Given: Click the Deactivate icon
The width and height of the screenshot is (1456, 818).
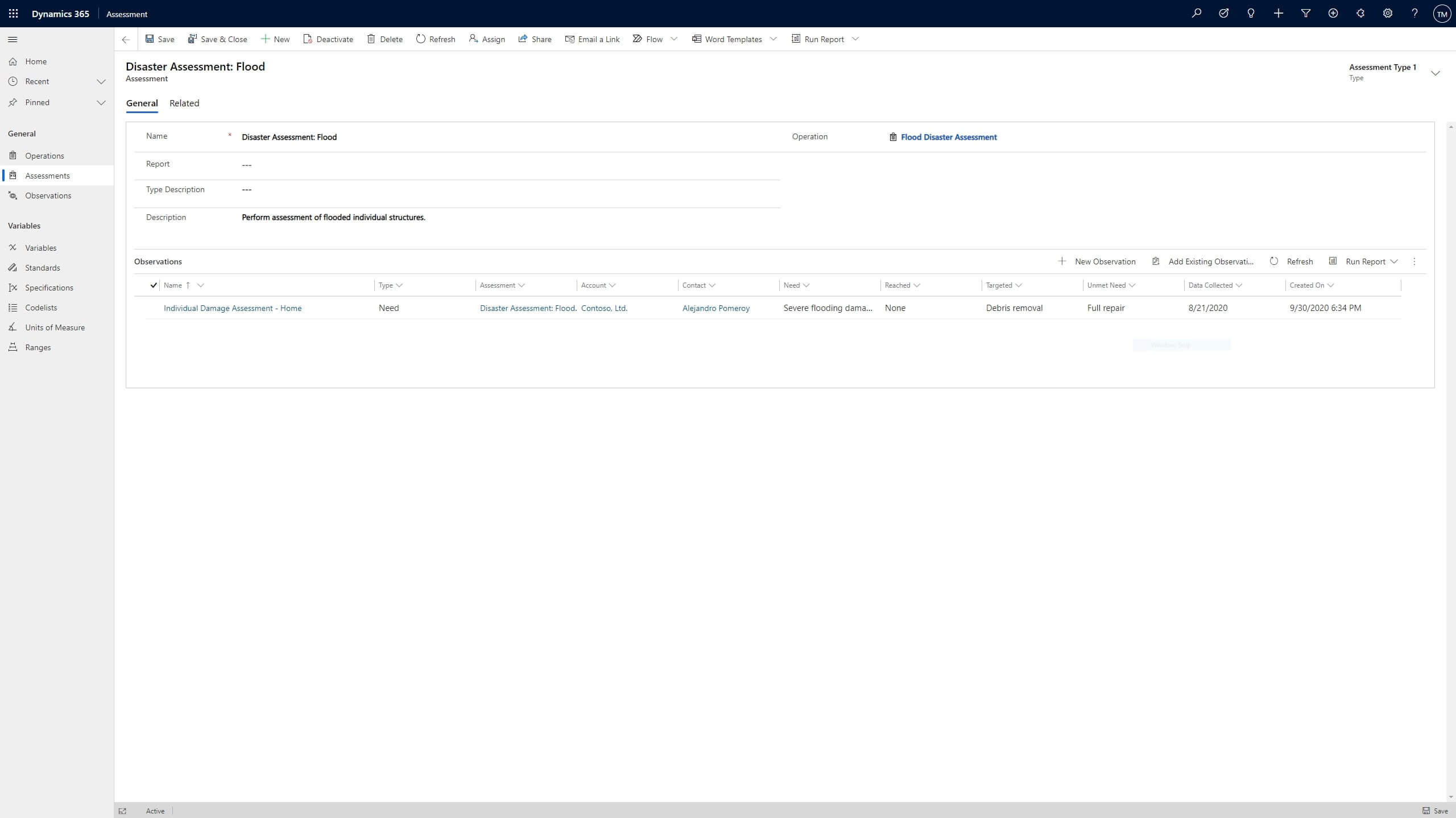Looking at the screenshot, I should pyautogui.click(x=307, y=39).
